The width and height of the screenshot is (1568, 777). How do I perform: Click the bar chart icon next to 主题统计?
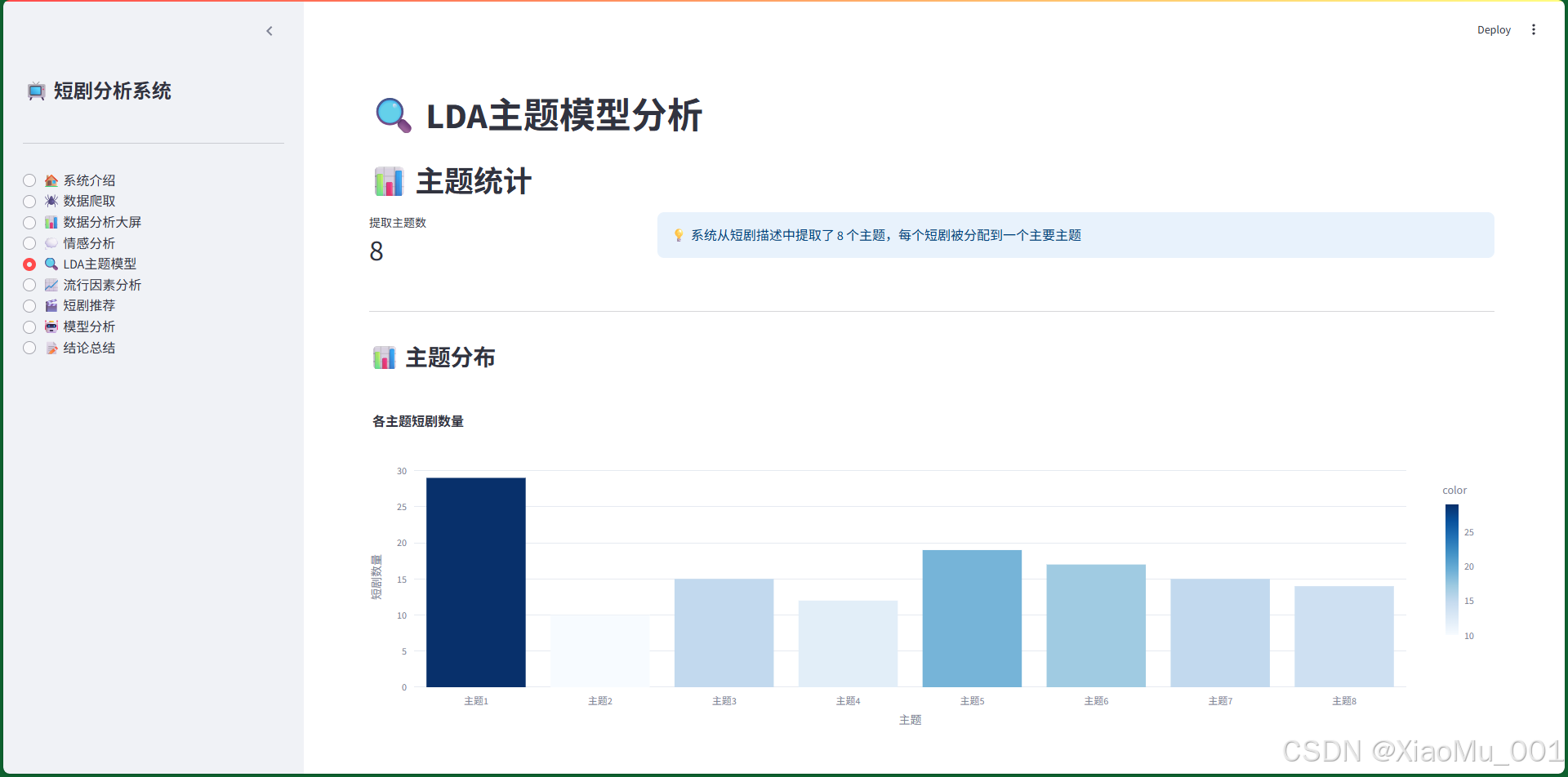pyautogui.click(x=387, y=180)
